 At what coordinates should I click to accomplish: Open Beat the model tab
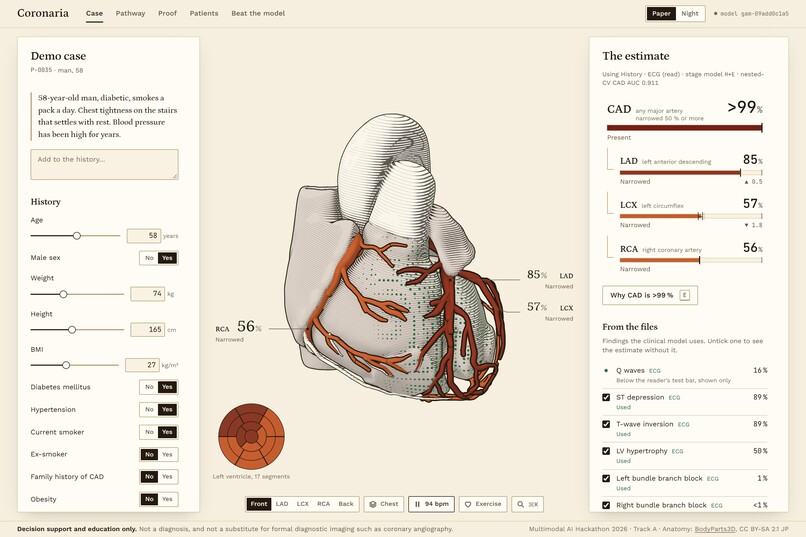258,13
